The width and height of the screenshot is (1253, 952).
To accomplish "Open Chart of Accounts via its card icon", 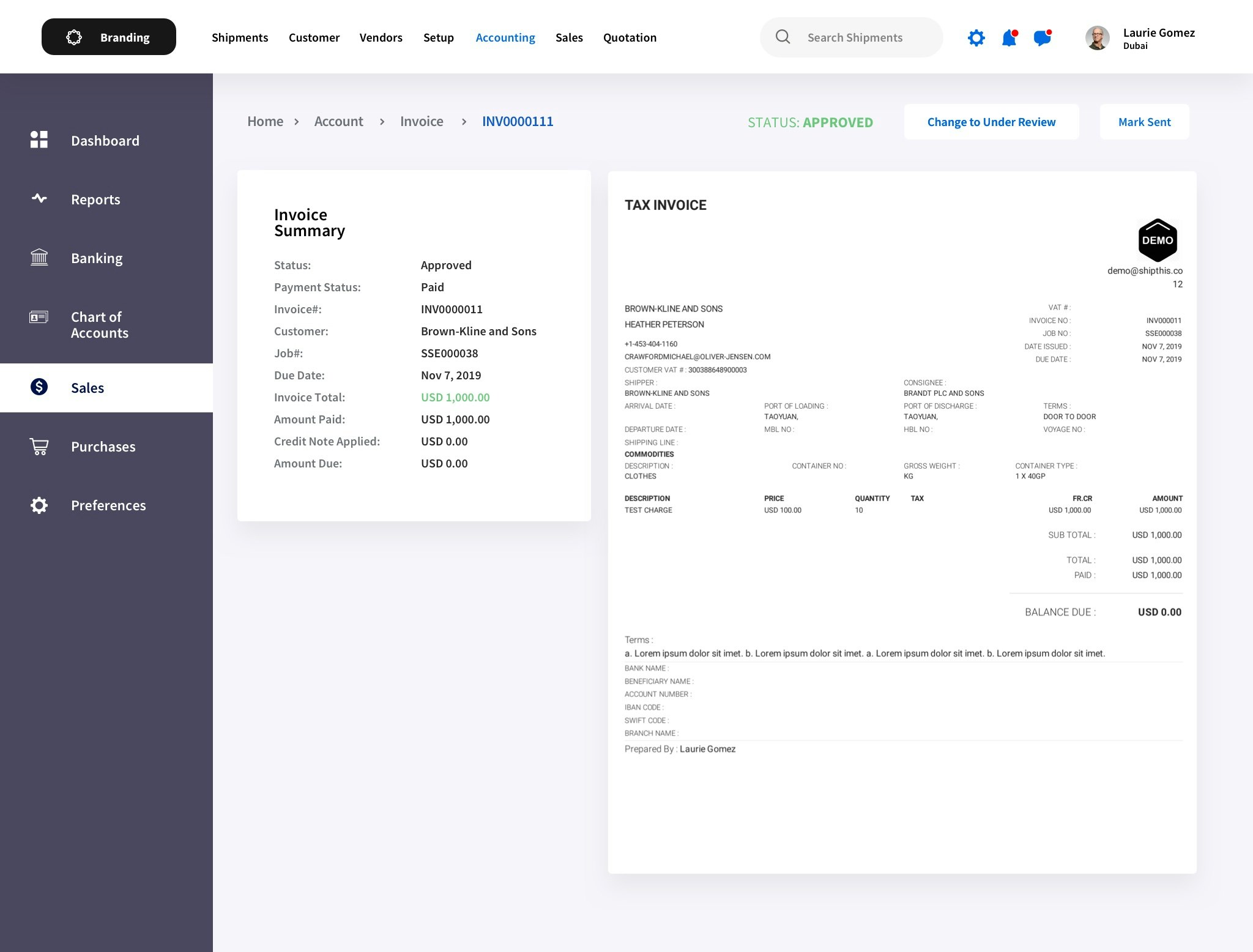I will 39,319.
